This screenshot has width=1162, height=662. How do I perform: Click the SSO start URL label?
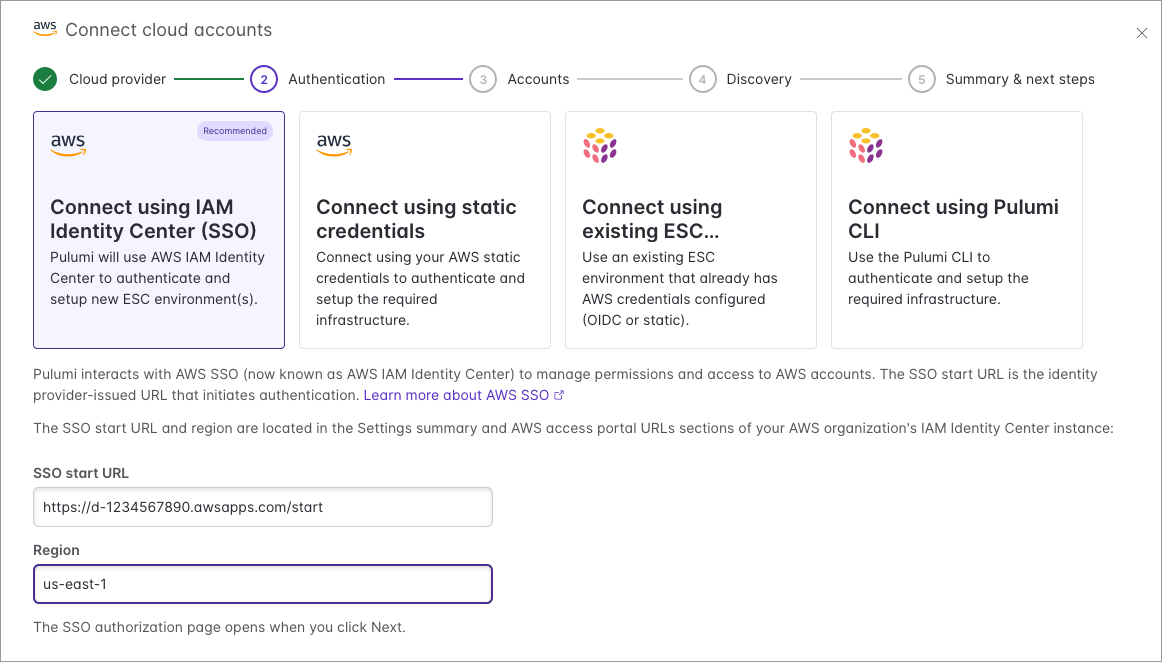81,473
